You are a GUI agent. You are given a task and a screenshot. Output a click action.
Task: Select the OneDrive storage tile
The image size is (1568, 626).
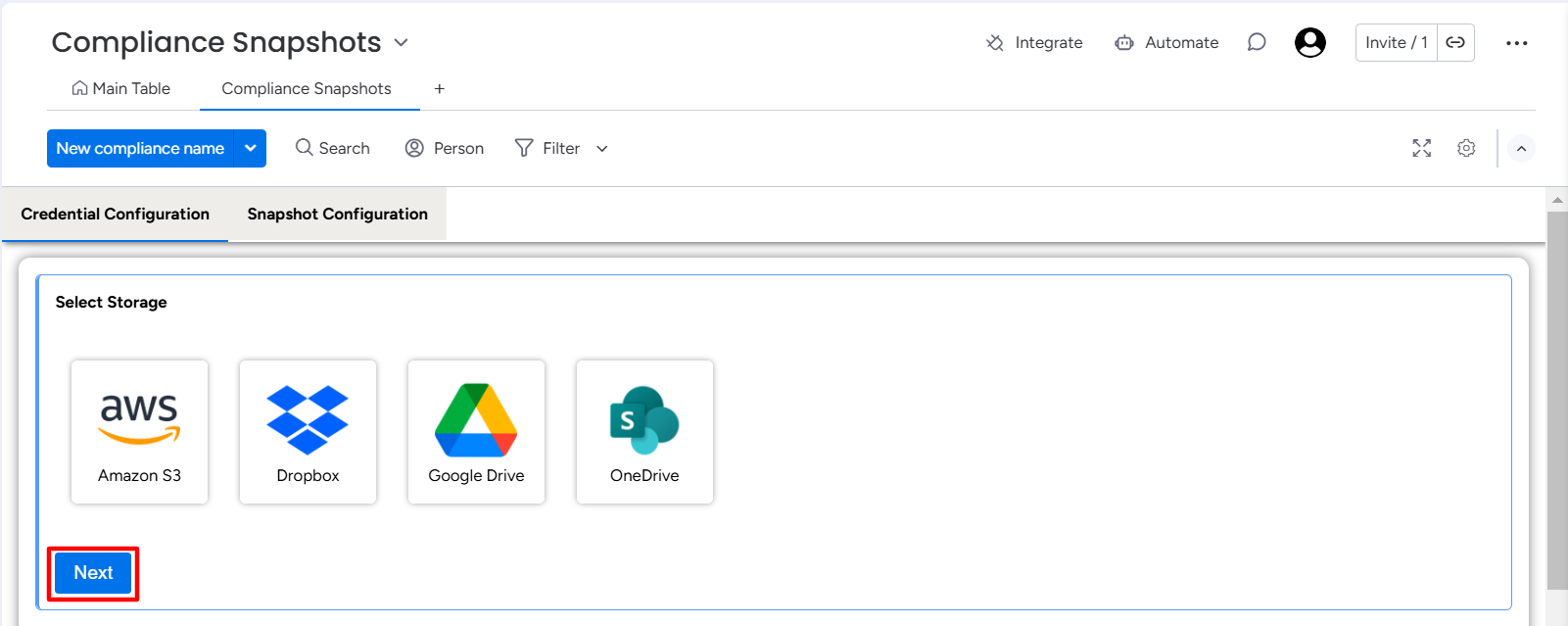pos(644,432)
